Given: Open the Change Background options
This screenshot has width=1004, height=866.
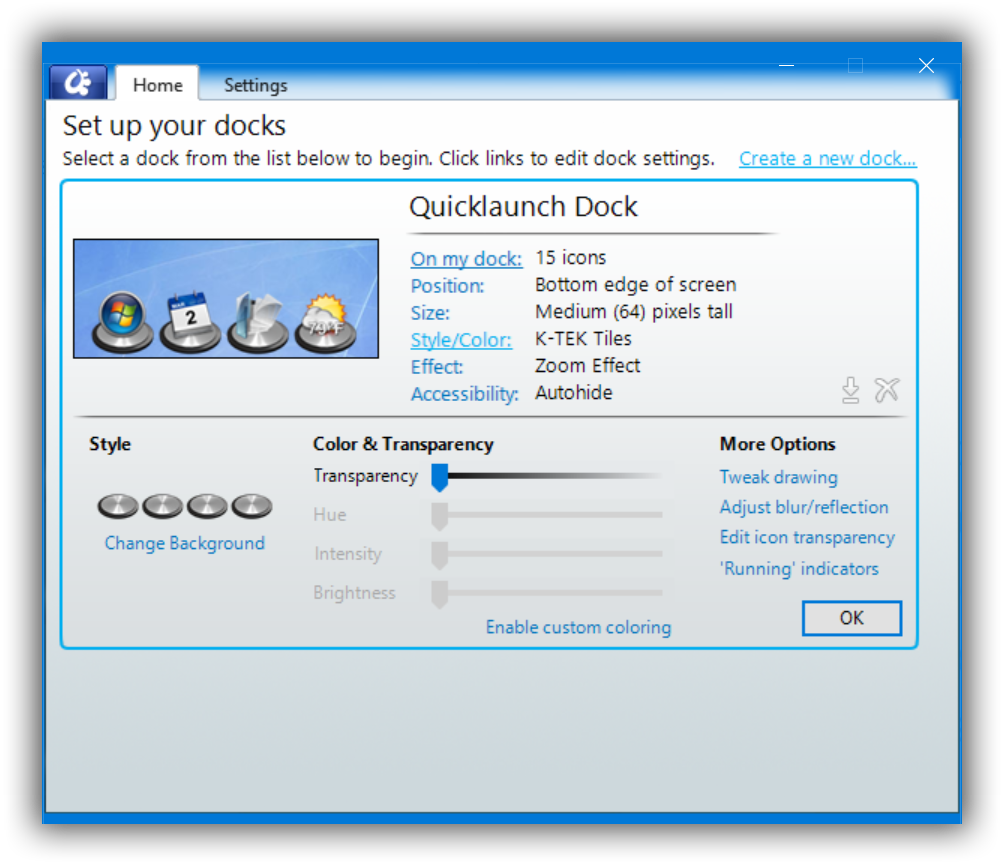Looking at the screenshot, I should click(x=185, y=543).
